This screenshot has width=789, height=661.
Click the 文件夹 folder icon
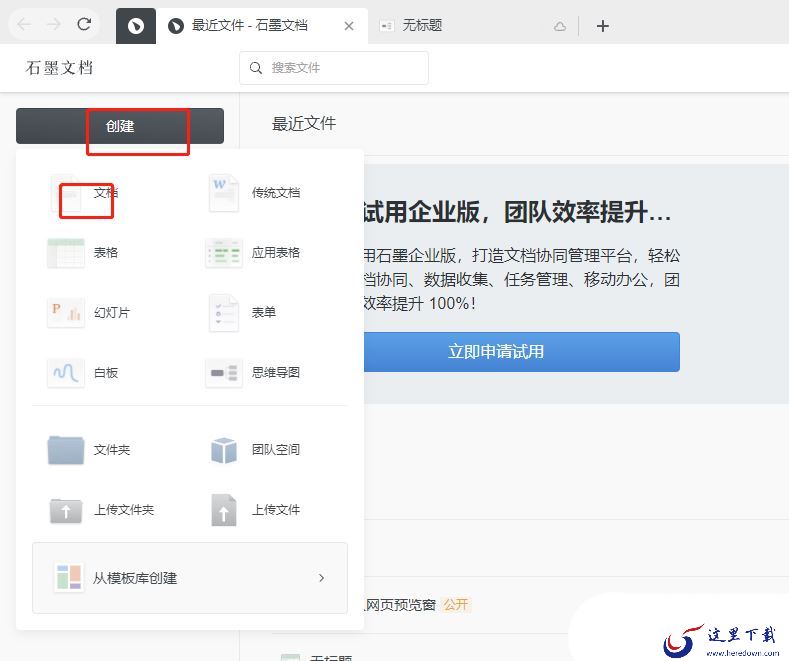tap(66, 450)
